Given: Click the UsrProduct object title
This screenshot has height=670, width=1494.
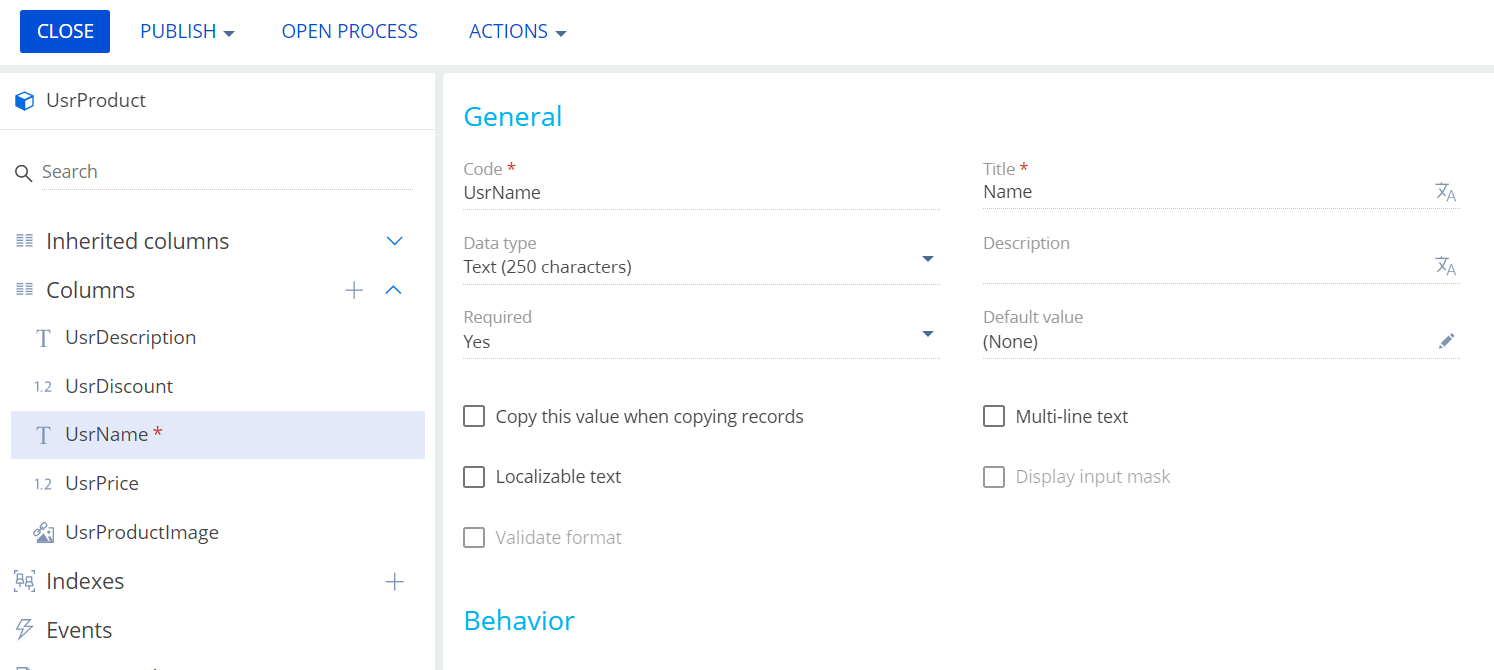Looking at the screenshot, I should (x=96, y=100).
